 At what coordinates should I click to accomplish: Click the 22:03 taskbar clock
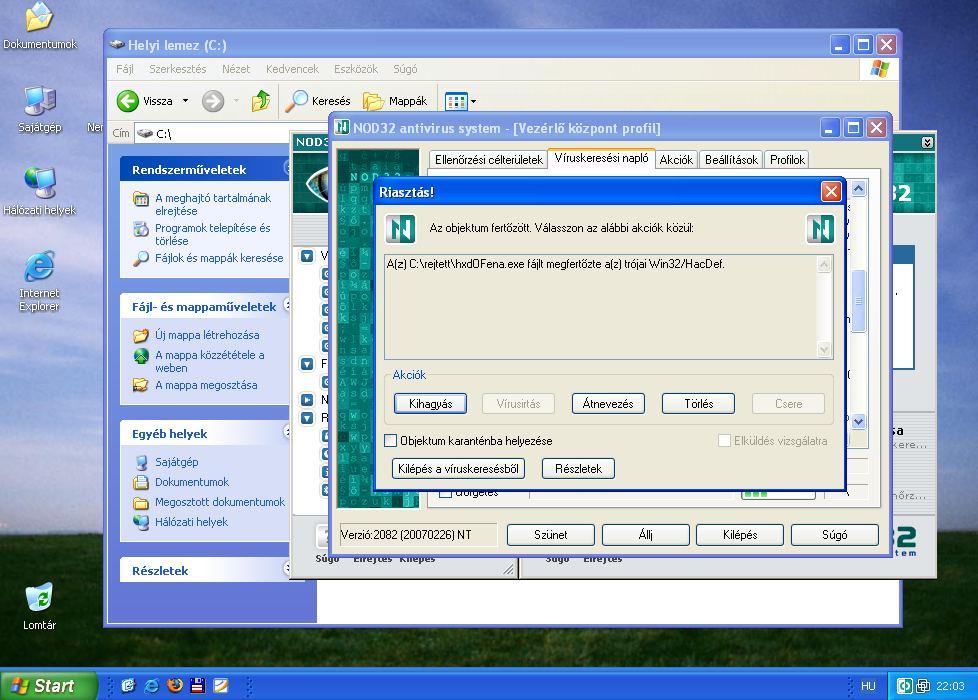pos(950,686)
